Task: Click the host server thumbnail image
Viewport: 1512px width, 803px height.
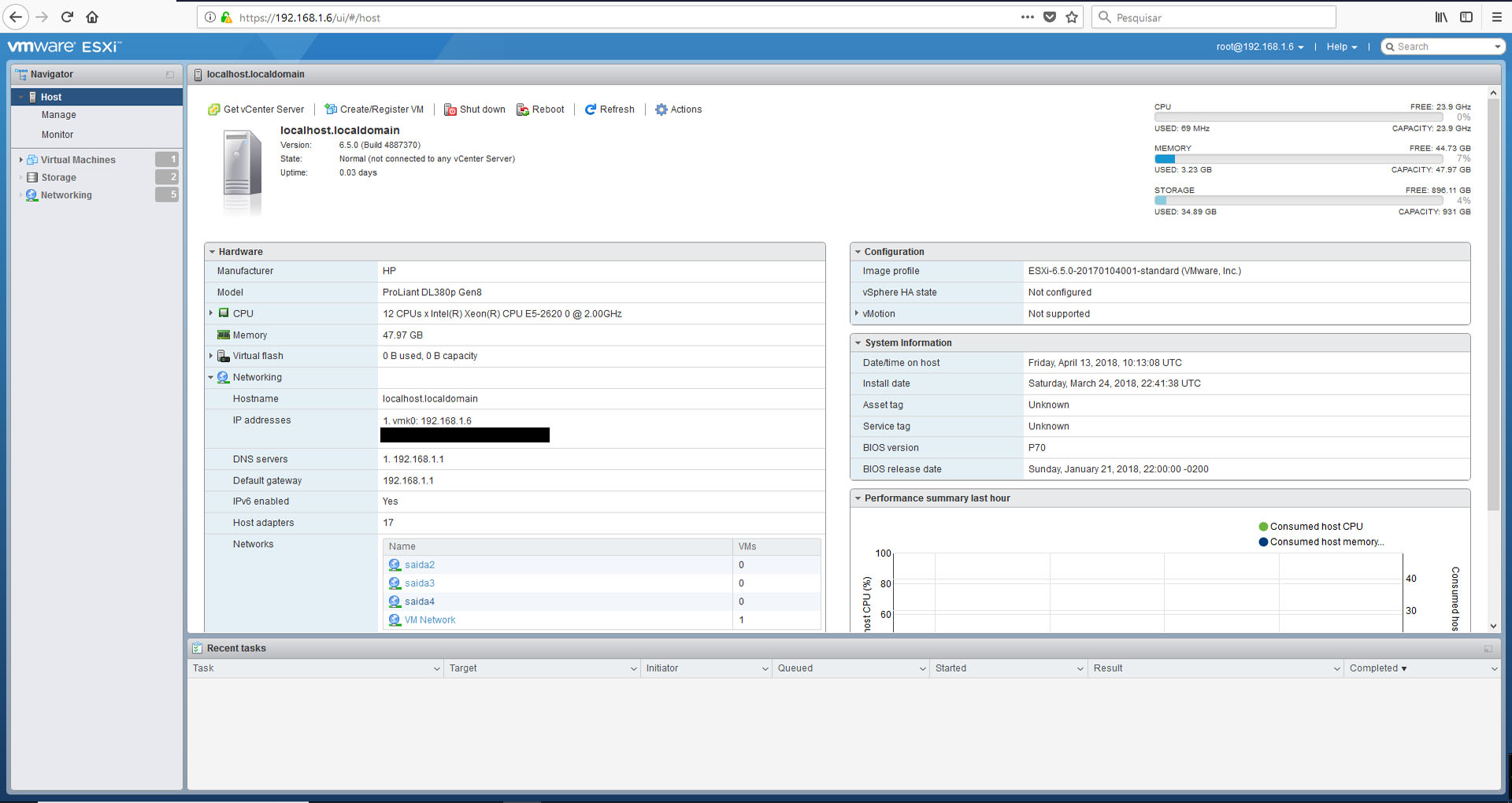Action: 242,172
